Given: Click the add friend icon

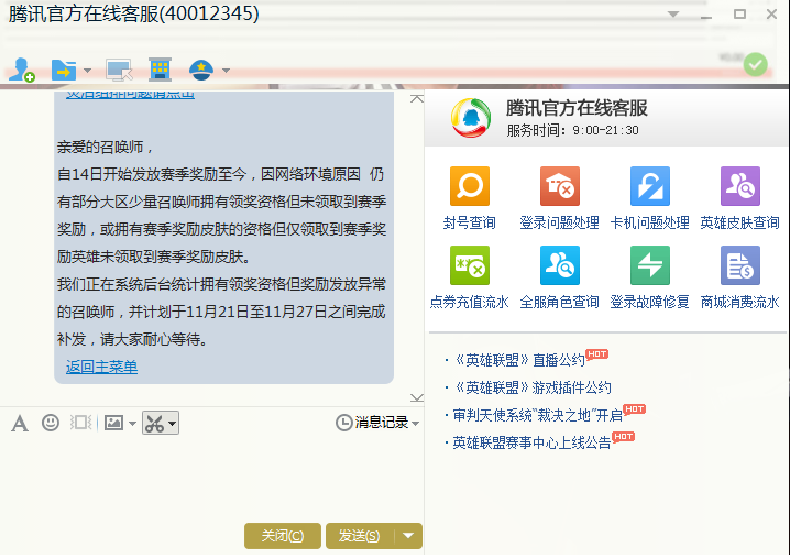Looking at the screenshot, I should [x=21, y=70].
